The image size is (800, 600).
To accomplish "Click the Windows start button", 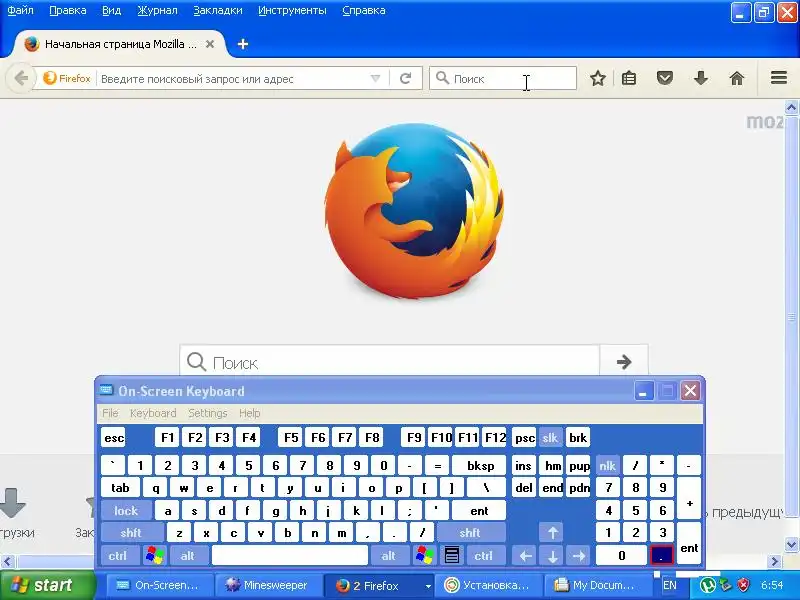I will (x=47, y=585).
